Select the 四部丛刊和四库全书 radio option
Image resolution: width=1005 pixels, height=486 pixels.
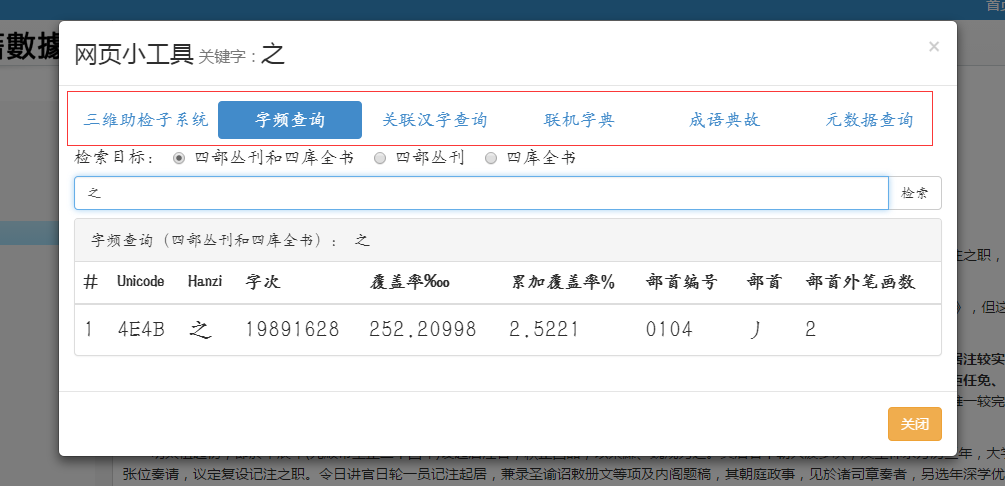pyautogui.click(x=180, y=158)
